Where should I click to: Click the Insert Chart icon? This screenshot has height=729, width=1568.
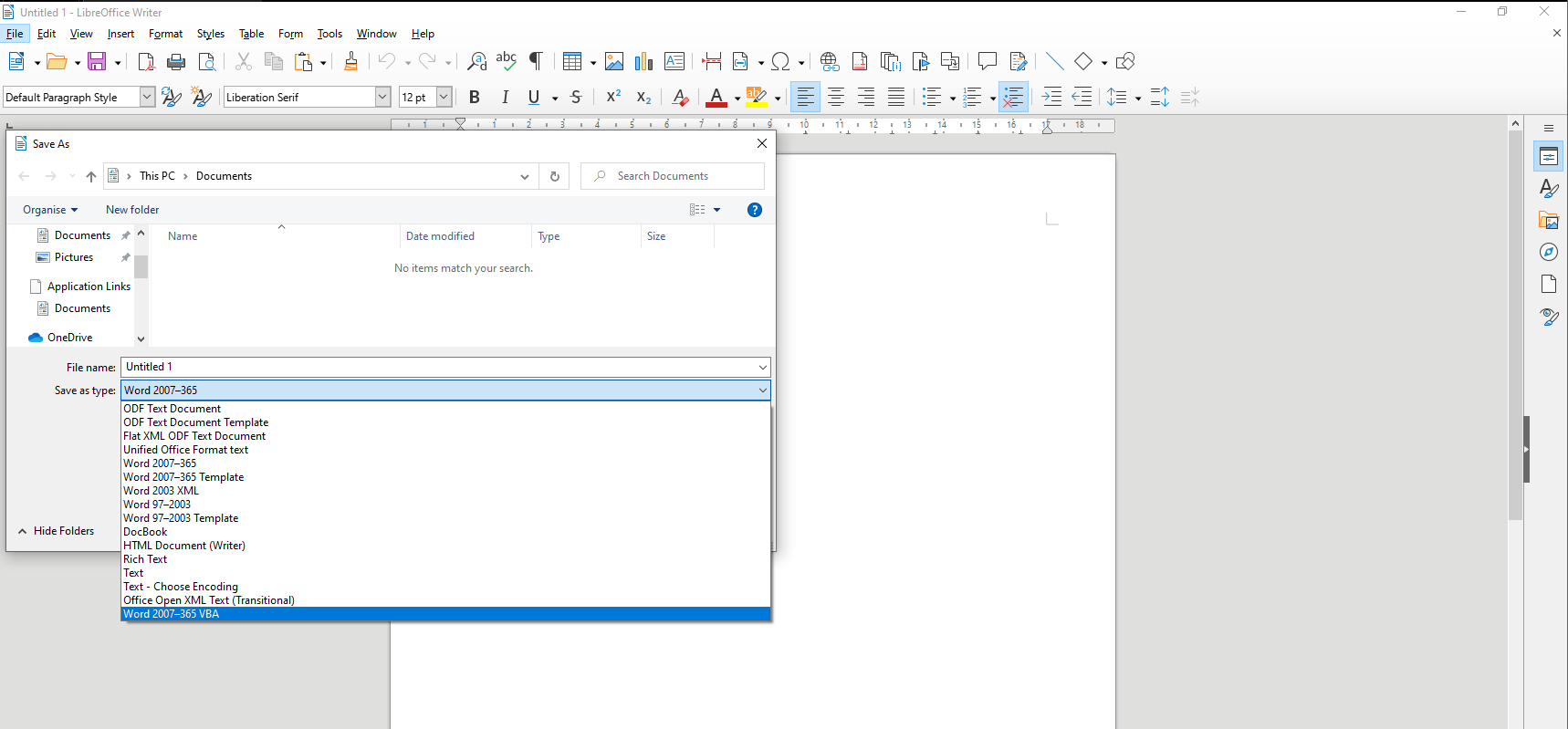pyautogui.click(x=644, y=61)
